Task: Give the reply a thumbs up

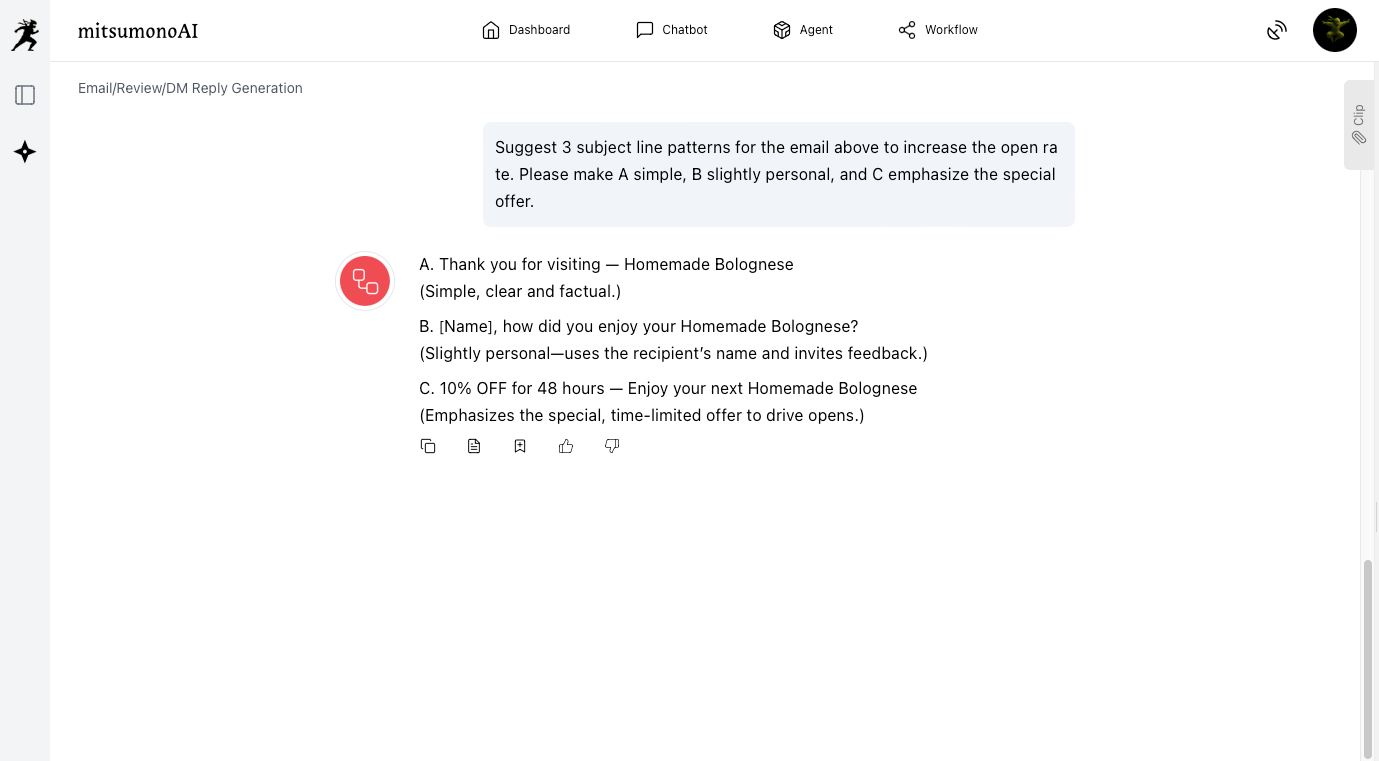Action: click(566, 446)
